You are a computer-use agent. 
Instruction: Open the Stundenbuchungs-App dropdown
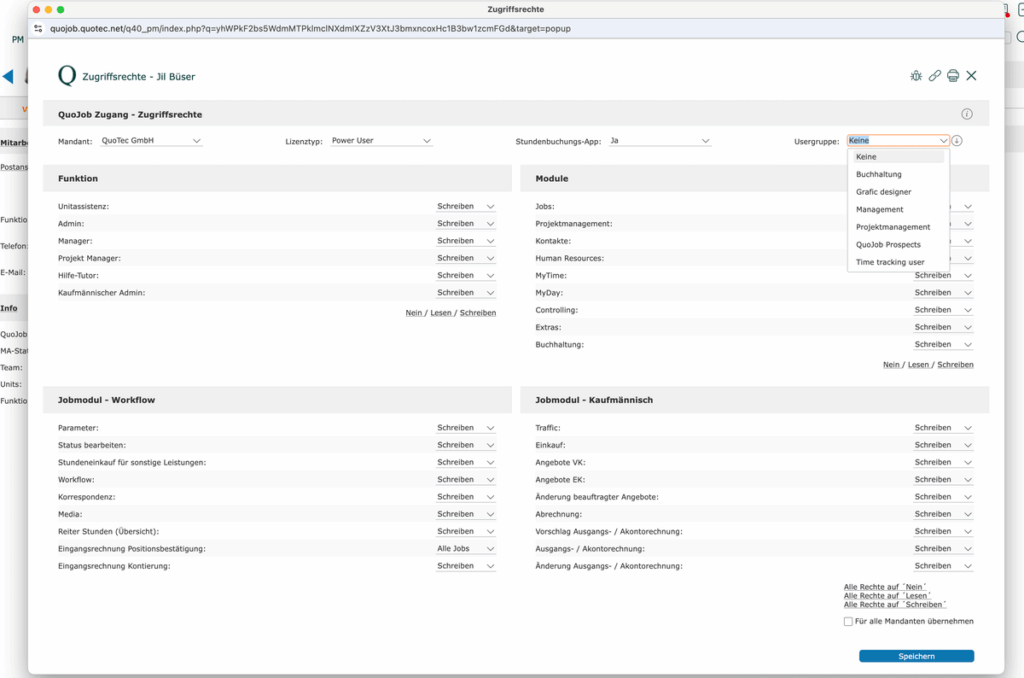tap(659, 141)
